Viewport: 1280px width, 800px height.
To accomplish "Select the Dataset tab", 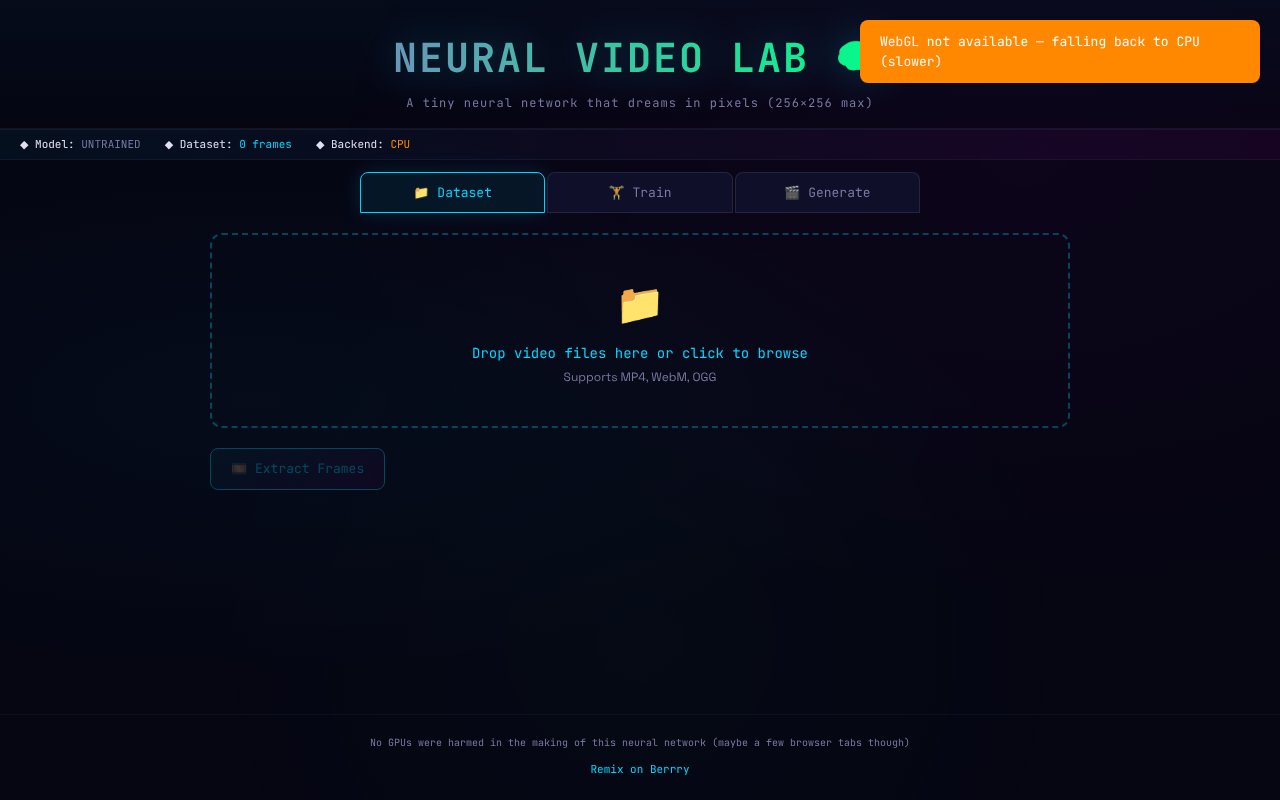I will [x=452, y=192].
